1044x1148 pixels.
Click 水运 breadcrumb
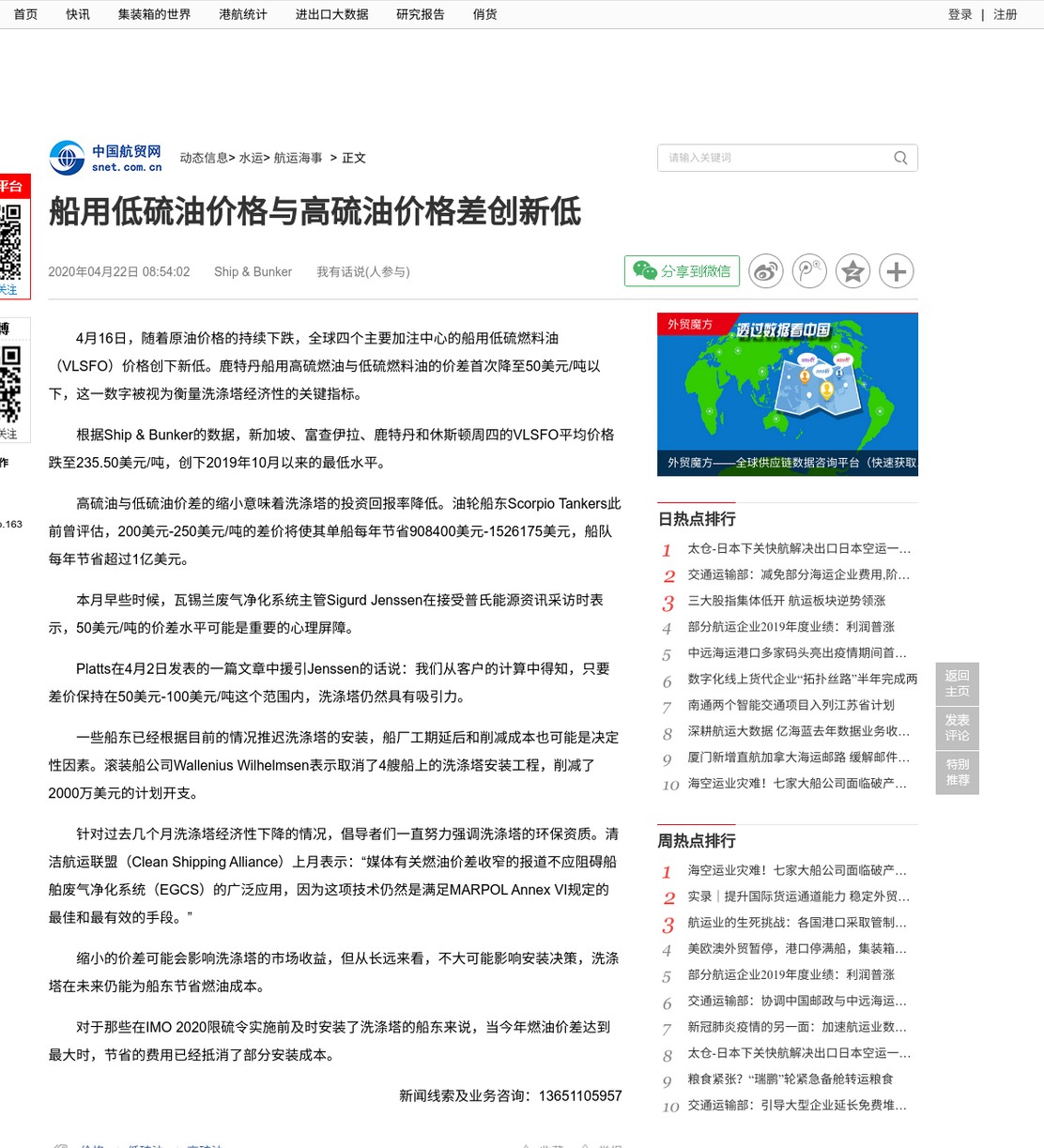pyautogui.click(x=252, y=158)
